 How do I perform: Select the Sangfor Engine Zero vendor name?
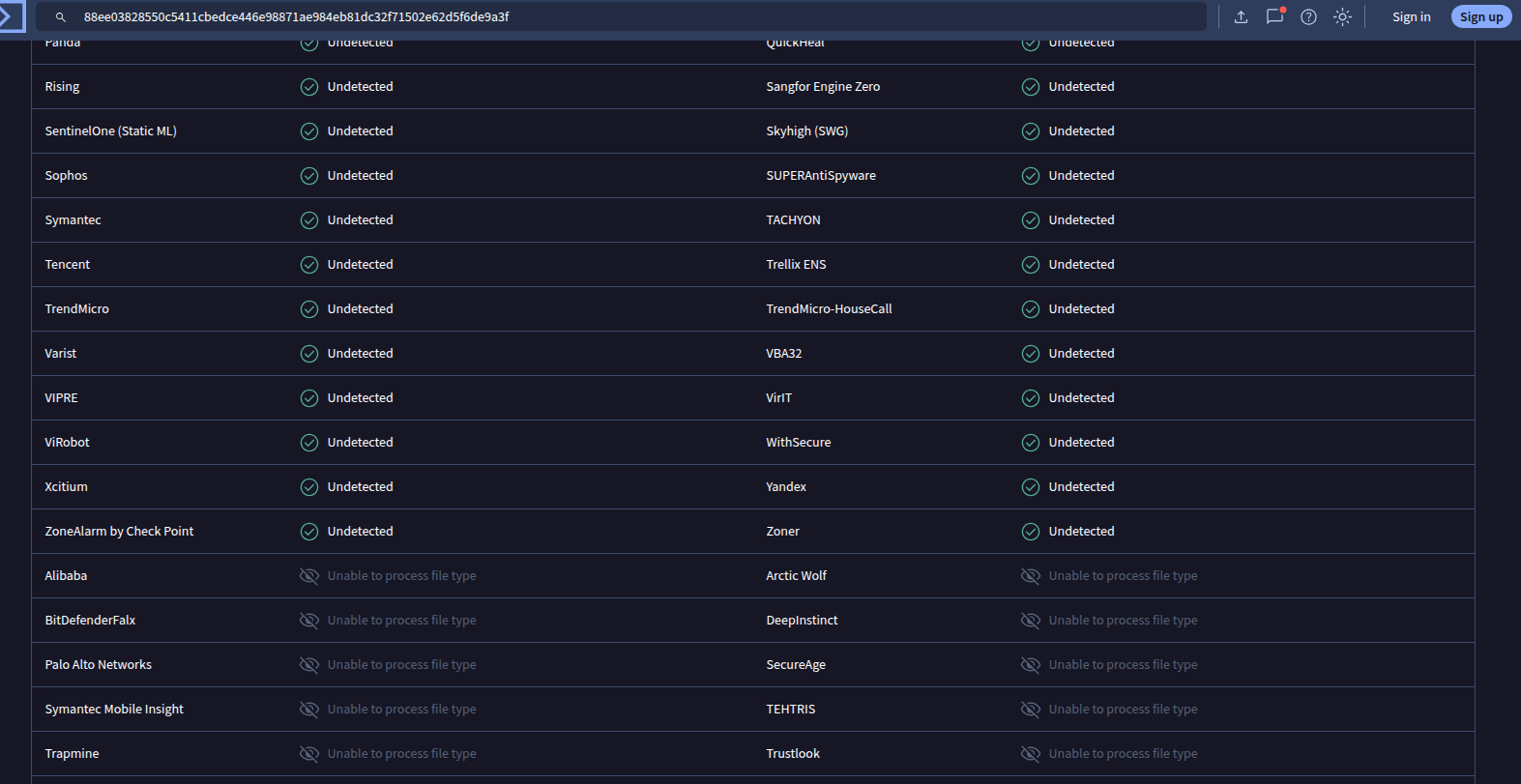click(823, 87)
